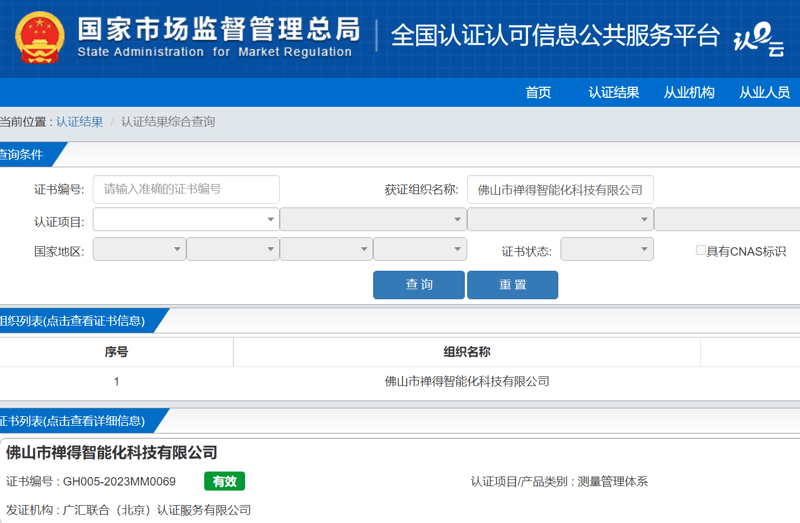Click the 获证组织名称 input field
The height and width of the screenshot is (523, 800).
560,190
